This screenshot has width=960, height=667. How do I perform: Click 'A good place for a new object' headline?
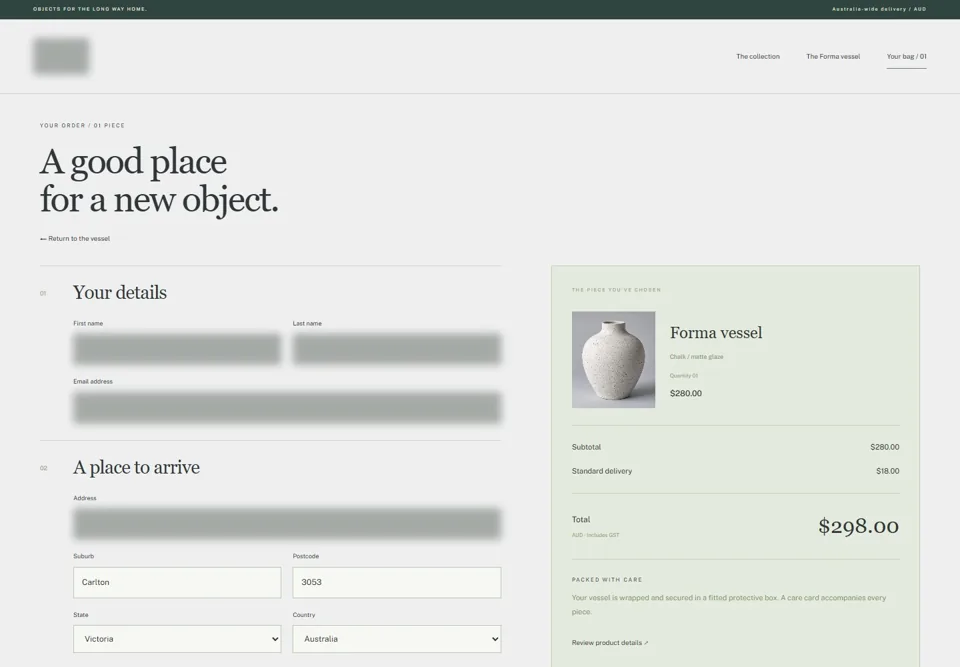coord(159,181)
